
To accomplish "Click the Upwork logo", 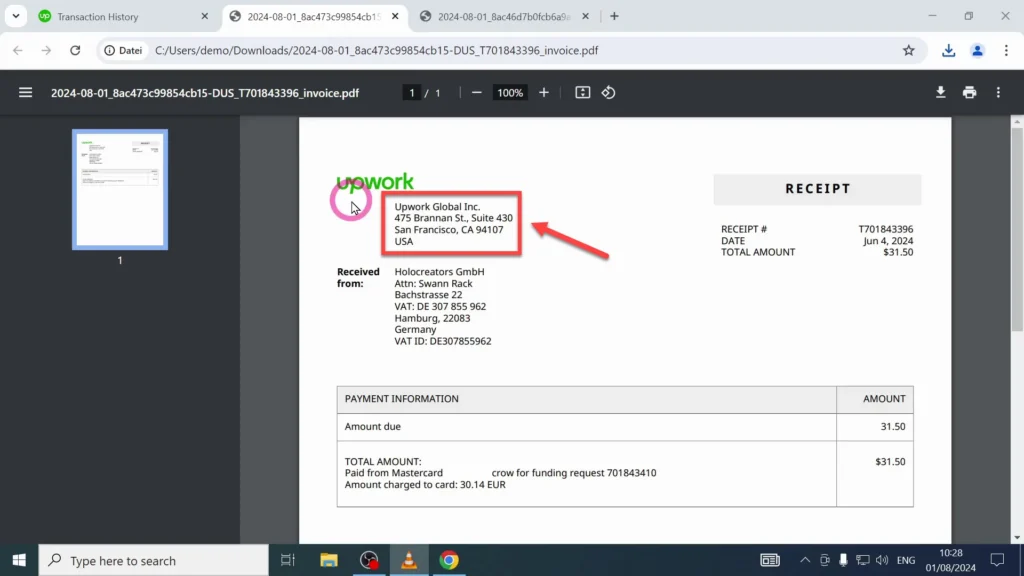I will 375,182.
